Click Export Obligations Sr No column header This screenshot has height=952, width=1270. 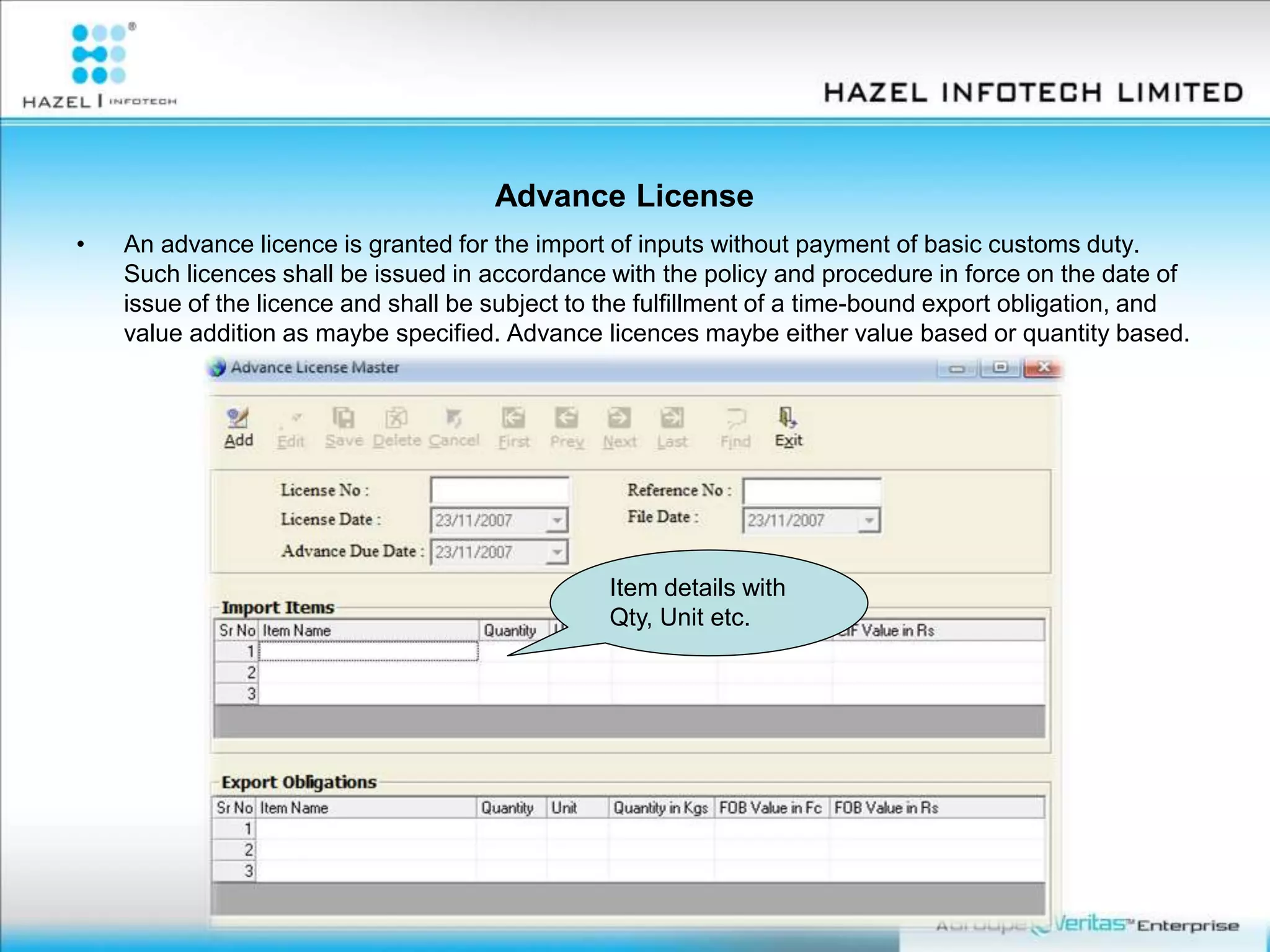(x=234, y=808)
